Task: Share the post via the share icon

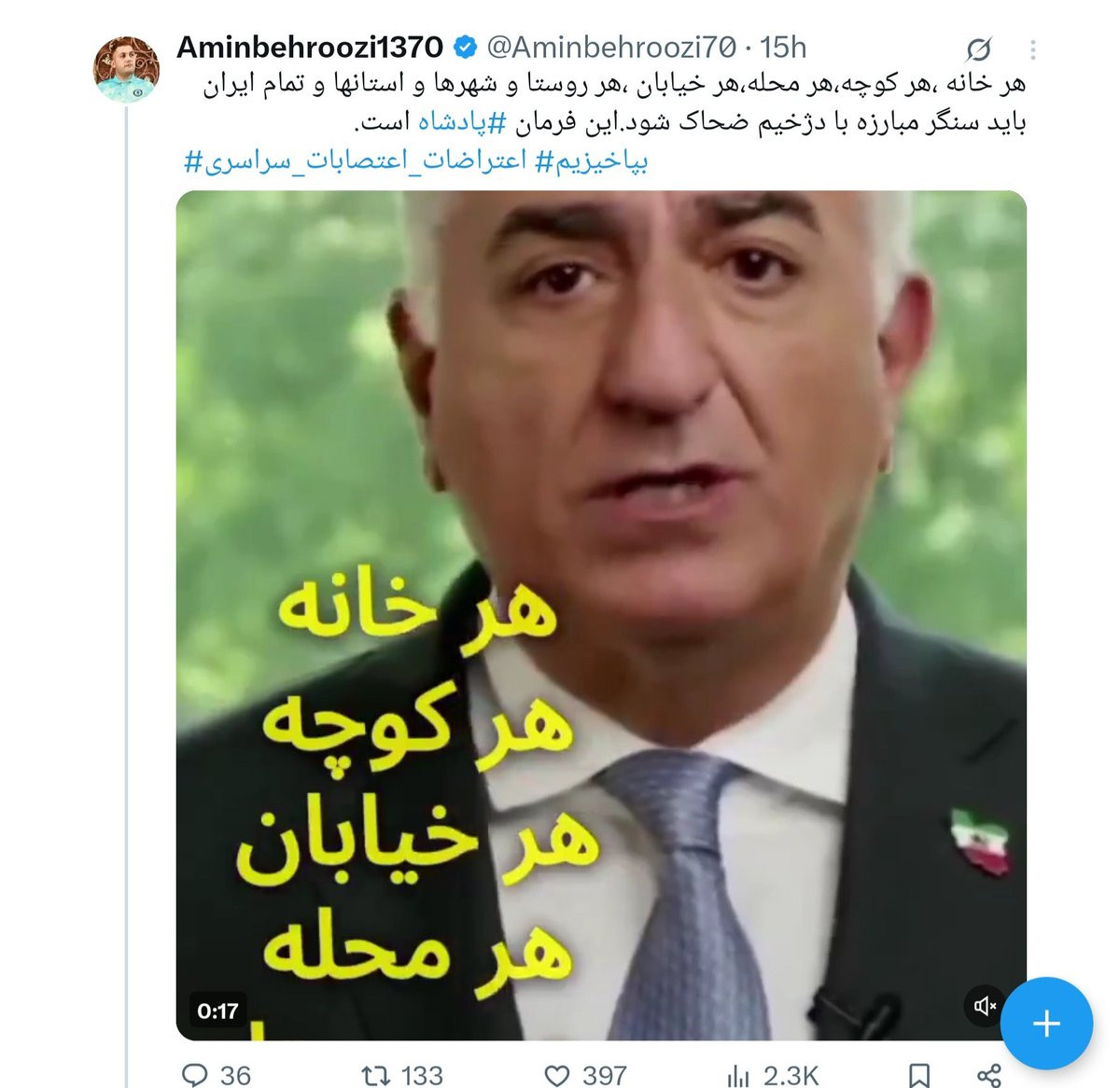Action: (x=988, y=1075)
